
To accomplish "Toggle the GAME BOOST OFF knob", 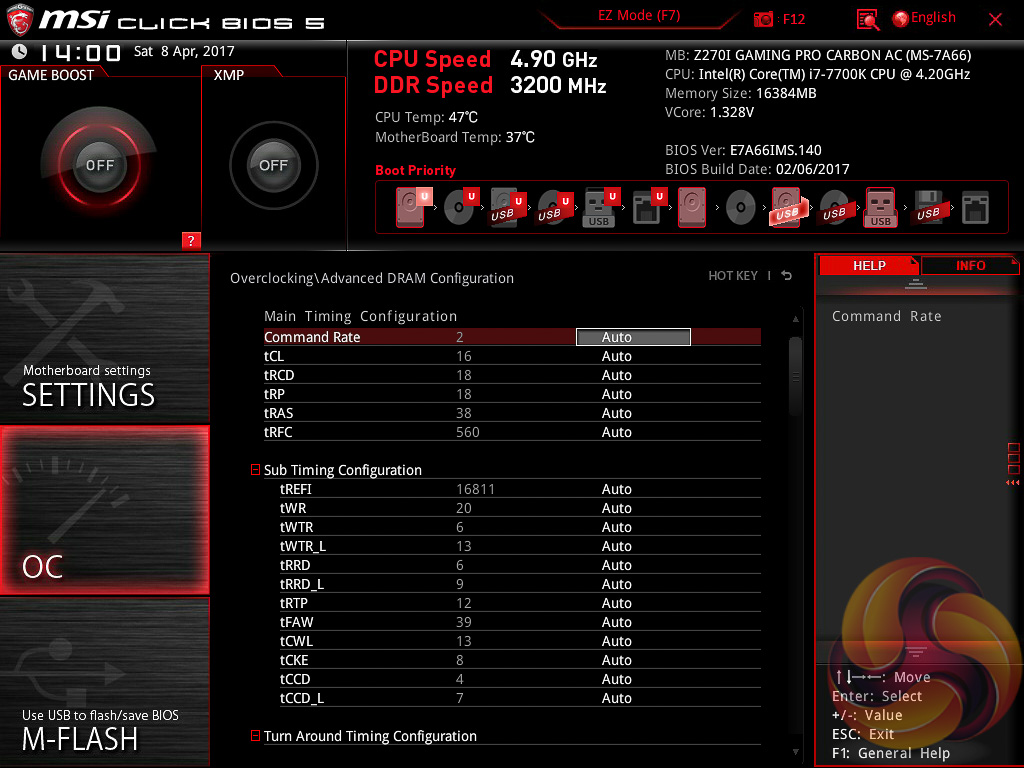I will pyautogui.click(x=100, y=165).
